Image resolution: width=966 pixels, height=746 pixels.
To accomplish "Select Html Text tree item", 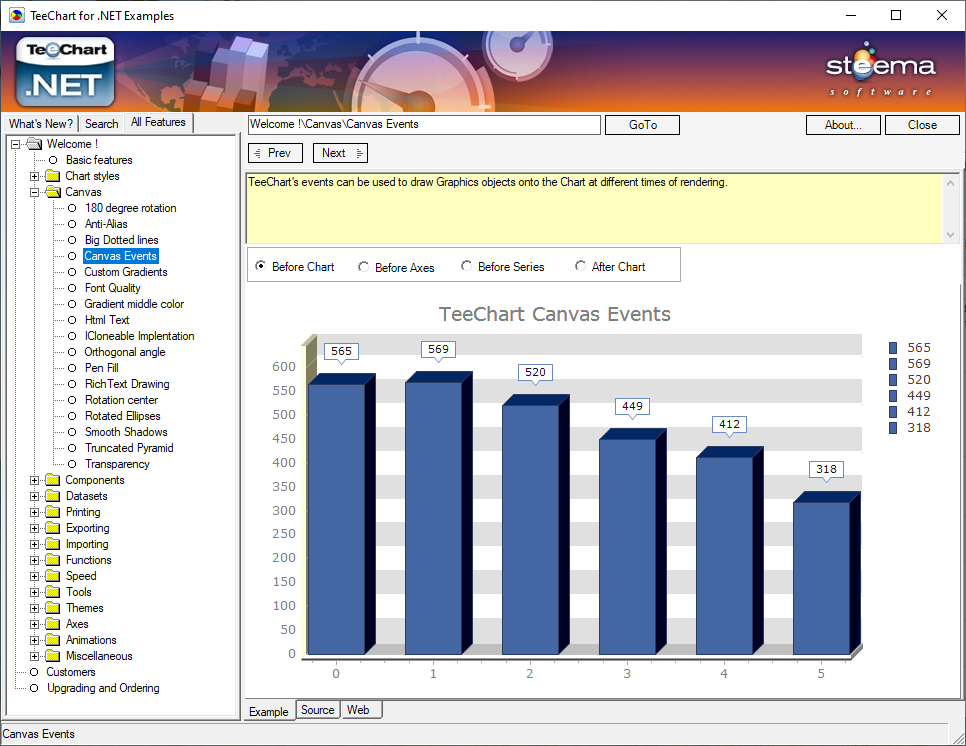I will 107,320.
